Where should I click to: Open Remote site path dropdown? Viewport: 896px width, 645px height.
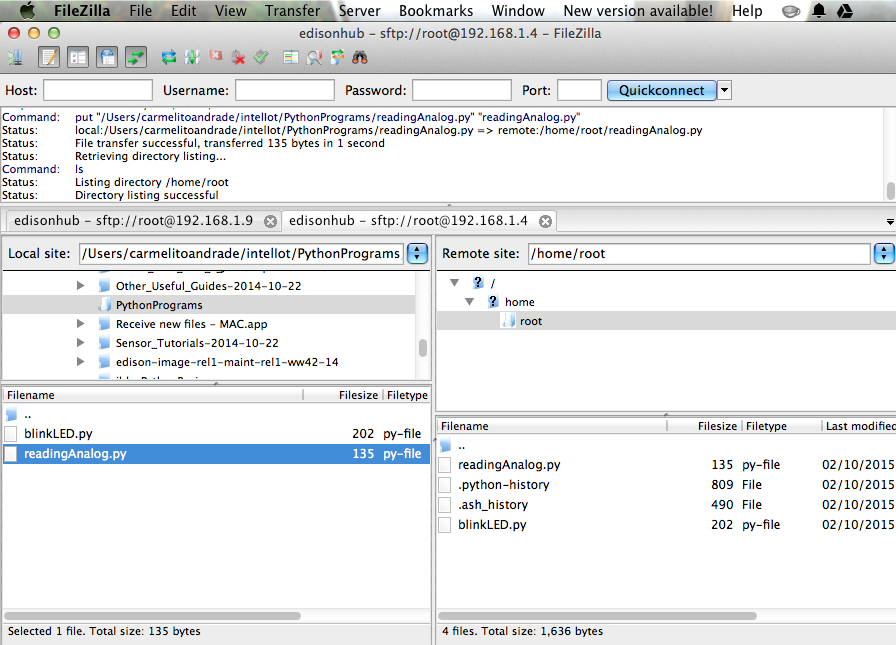pyautogui.click(x=884, y=253)
